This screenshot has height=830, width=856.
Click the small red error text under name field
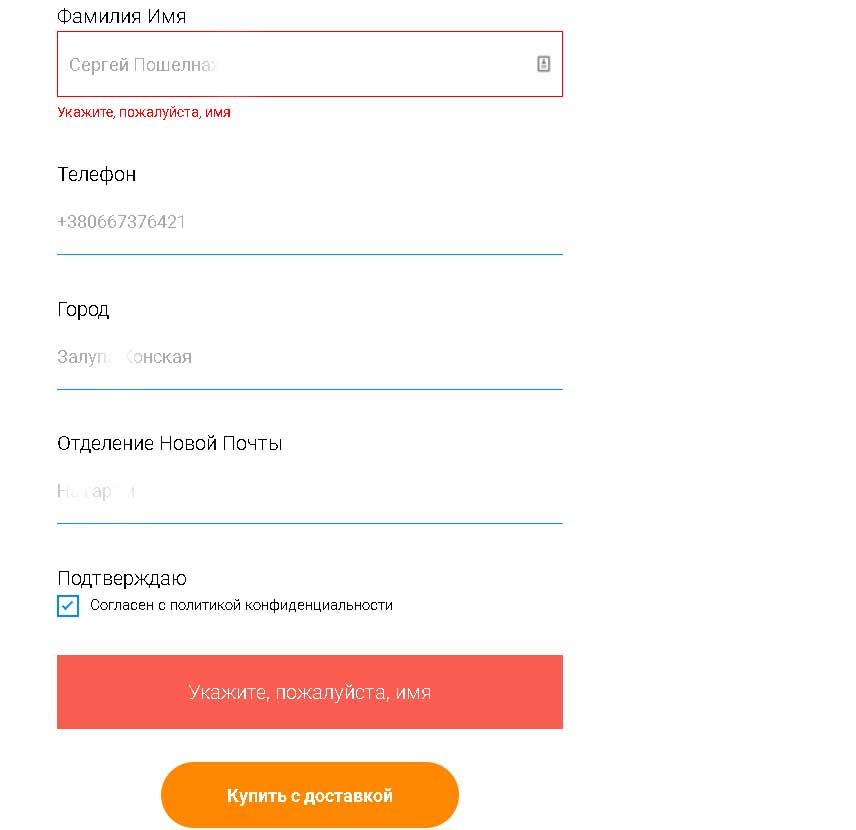pos(144,113)
